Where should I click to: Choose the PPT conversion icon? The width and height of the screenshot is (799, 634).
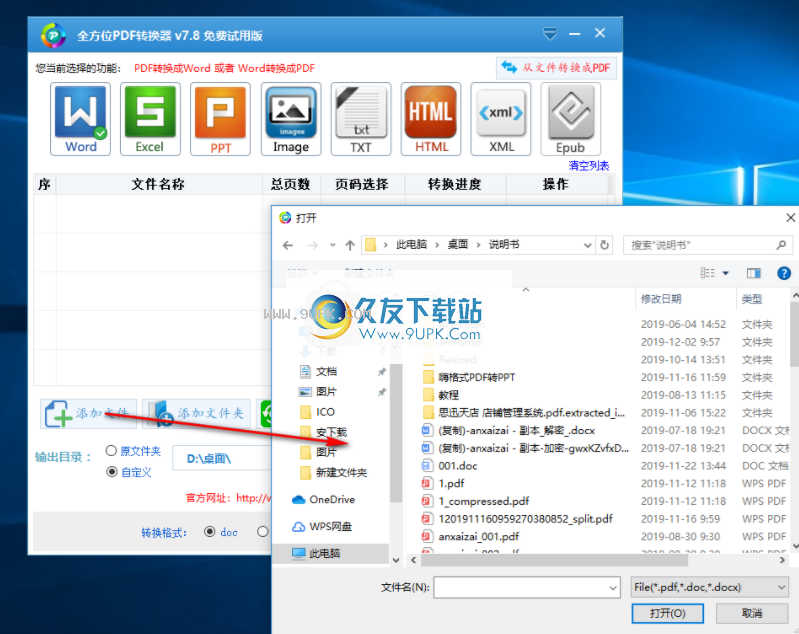point(220,119)
